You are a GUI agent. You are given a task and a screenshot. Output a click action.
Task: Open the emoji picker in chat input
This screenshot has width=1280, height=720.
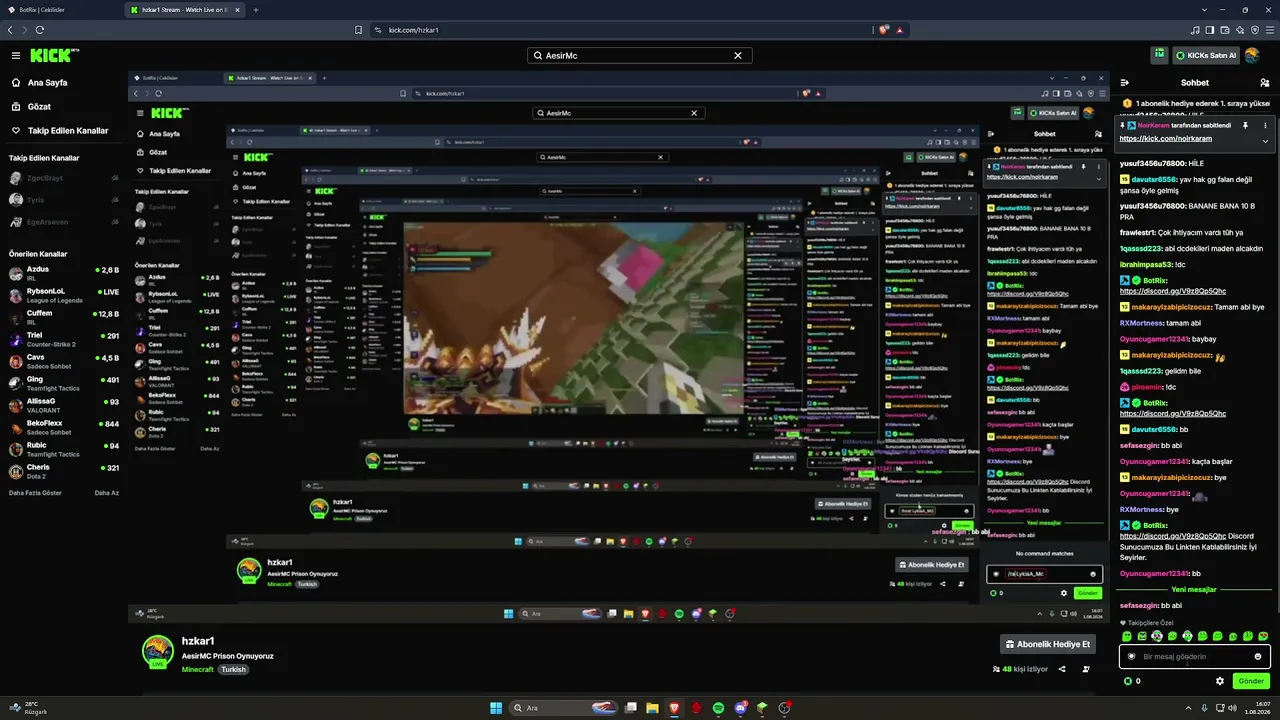click(1258, 657)
